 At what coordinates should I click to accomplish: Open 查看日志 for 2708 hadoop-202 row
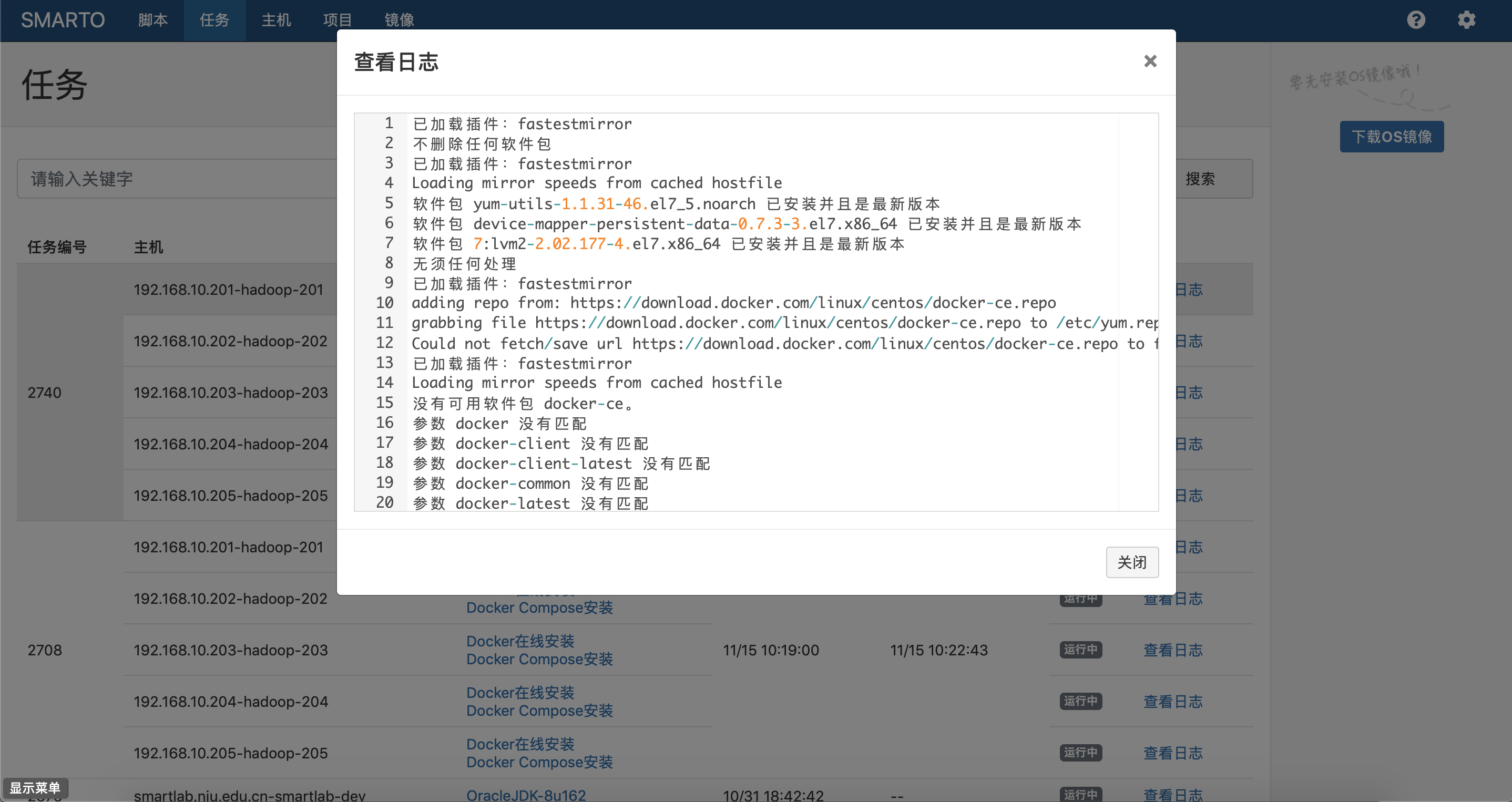tap(1173, 599)
